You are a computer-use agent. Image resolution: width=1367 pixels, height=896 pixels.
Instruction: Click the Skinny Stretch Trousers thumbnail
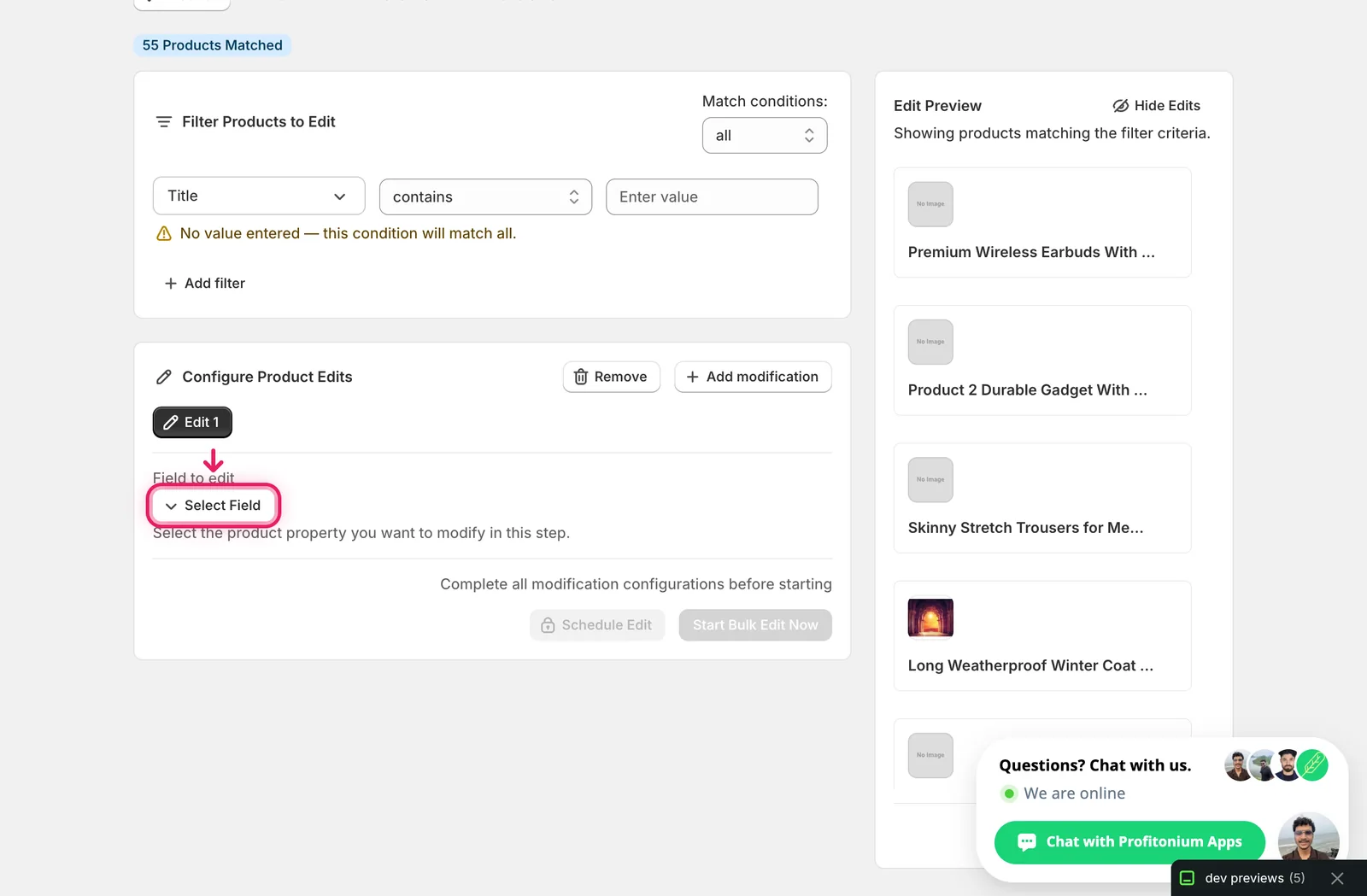coord(930,480)
